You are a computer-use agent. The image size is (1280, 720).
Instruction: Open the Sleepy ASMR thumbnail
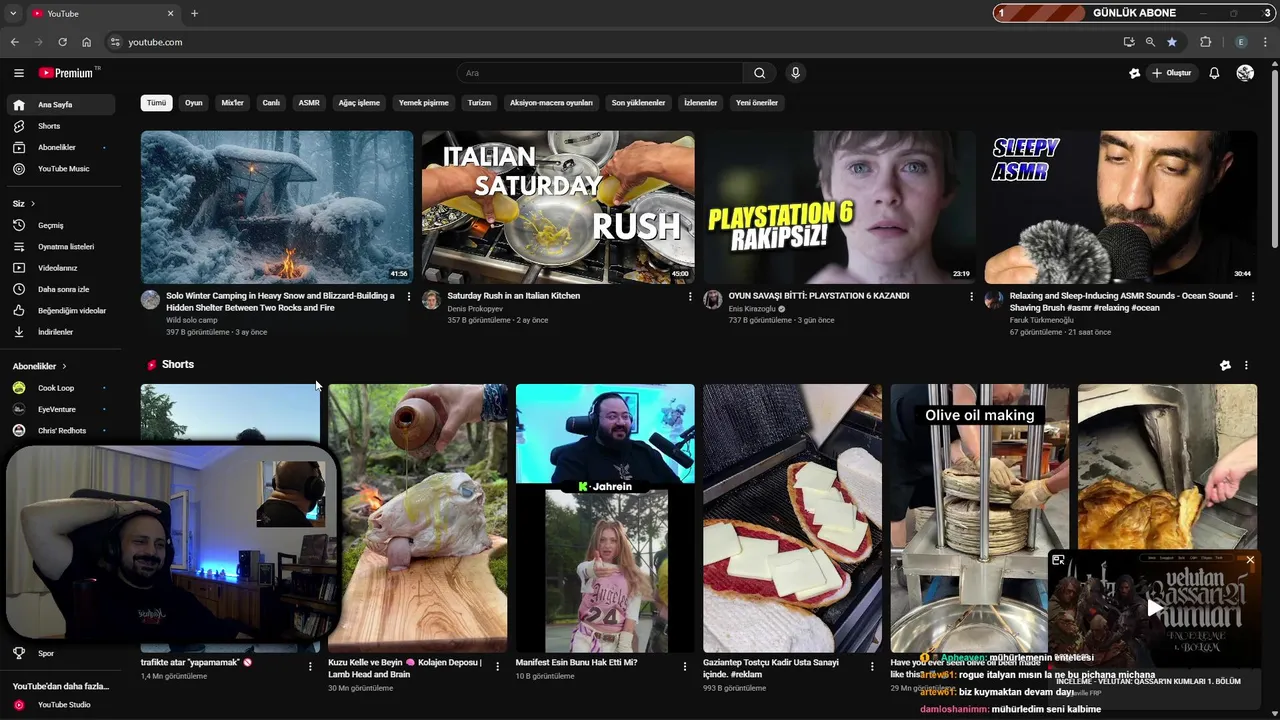pyautogui.click(x=1121, y=207)
